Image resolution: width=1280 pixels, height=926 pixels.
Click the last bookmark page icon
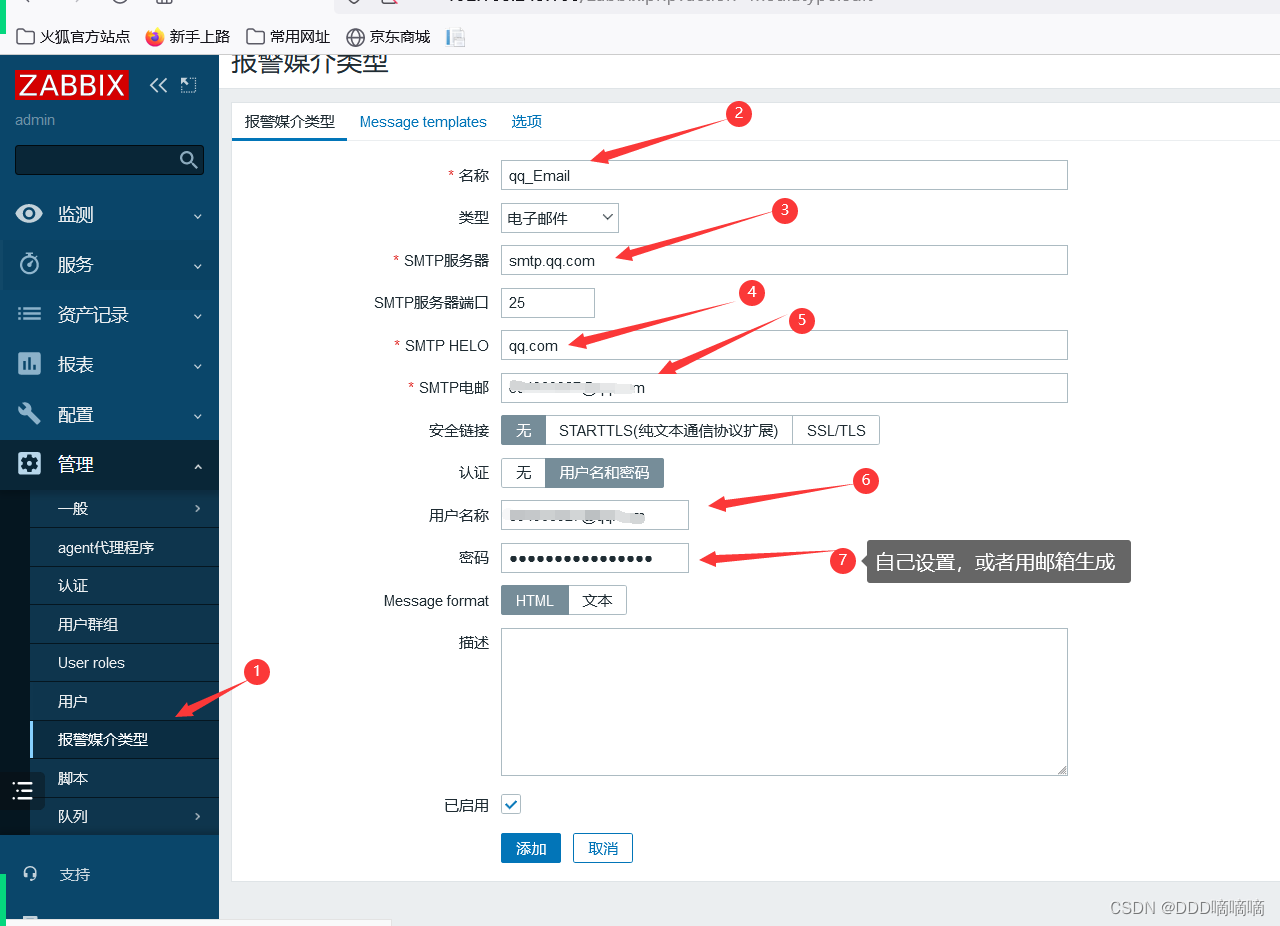tap(456, 37)
